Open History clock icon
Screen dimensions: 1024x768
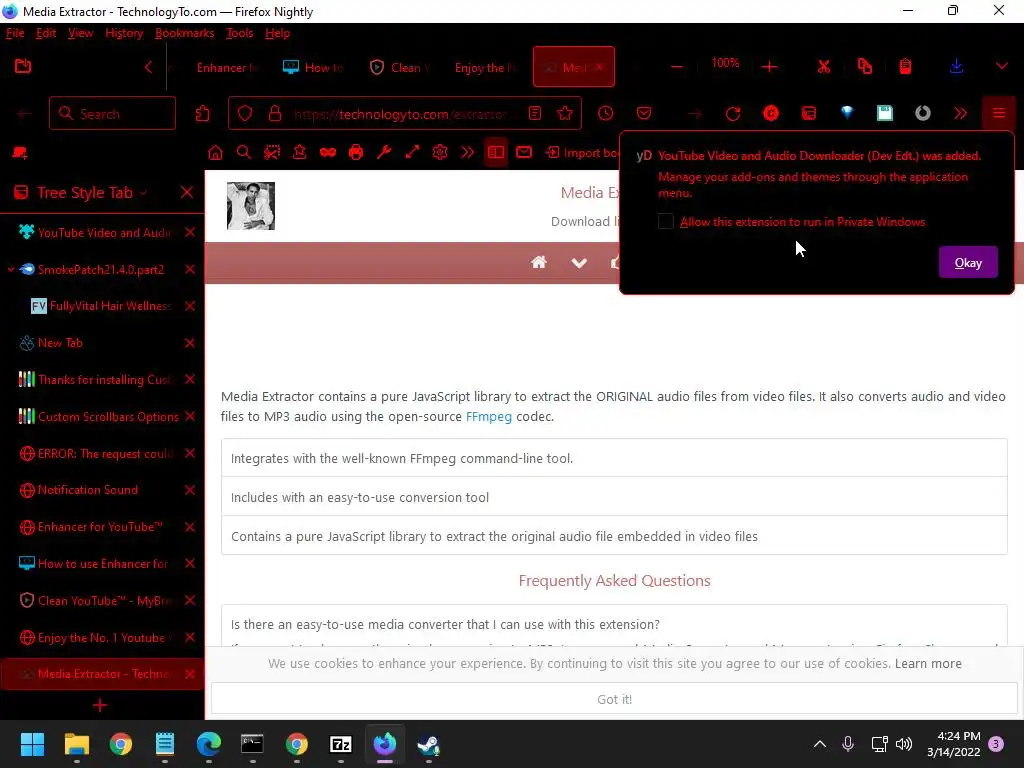pos(605,114)
